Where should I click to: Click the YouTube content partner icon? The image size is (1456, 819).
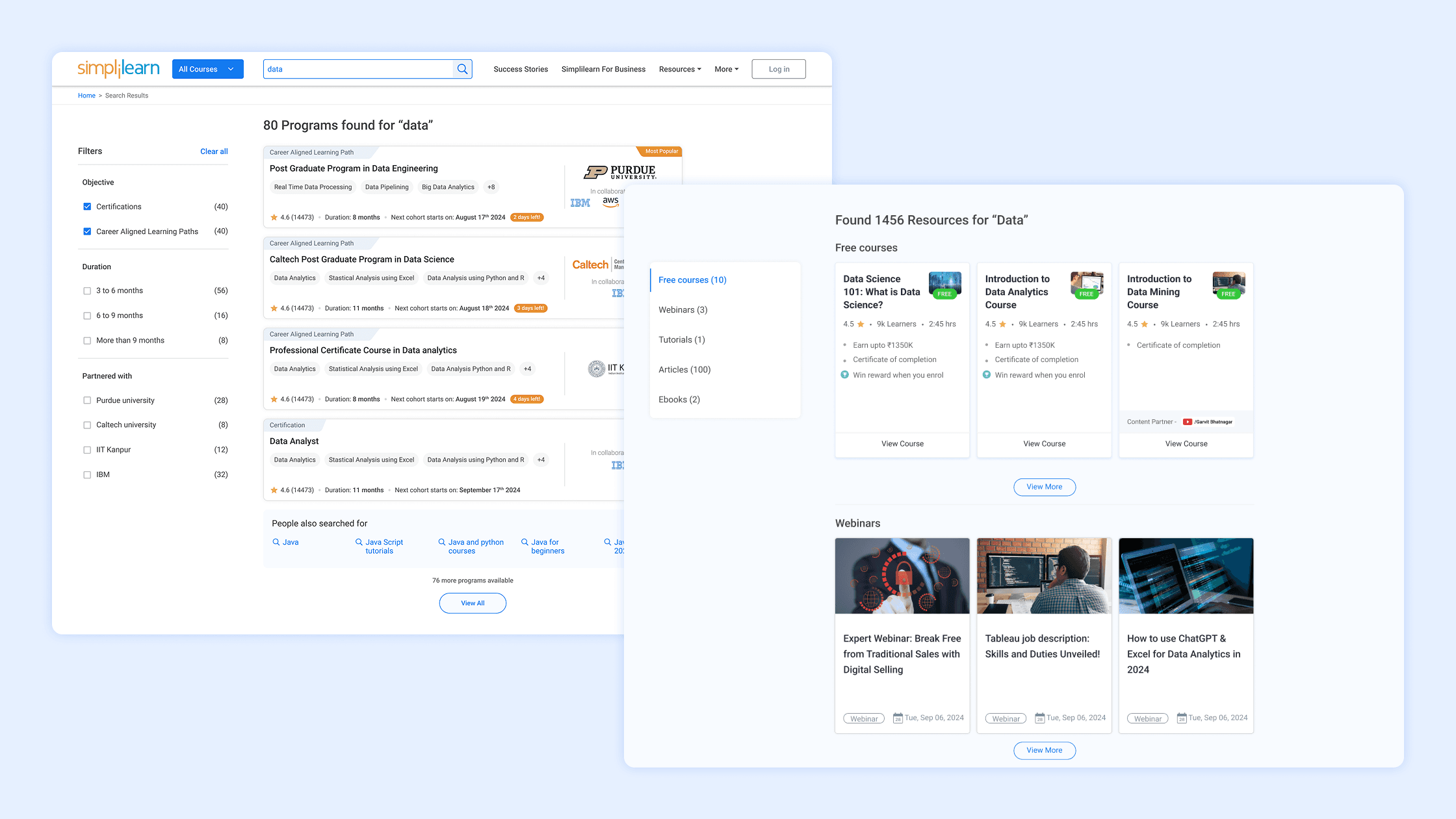1188,422
